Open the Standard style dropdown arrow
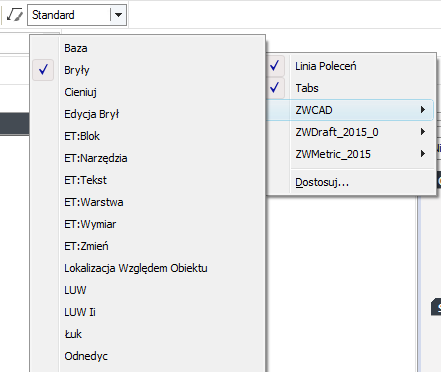 [x=118, y=15]
